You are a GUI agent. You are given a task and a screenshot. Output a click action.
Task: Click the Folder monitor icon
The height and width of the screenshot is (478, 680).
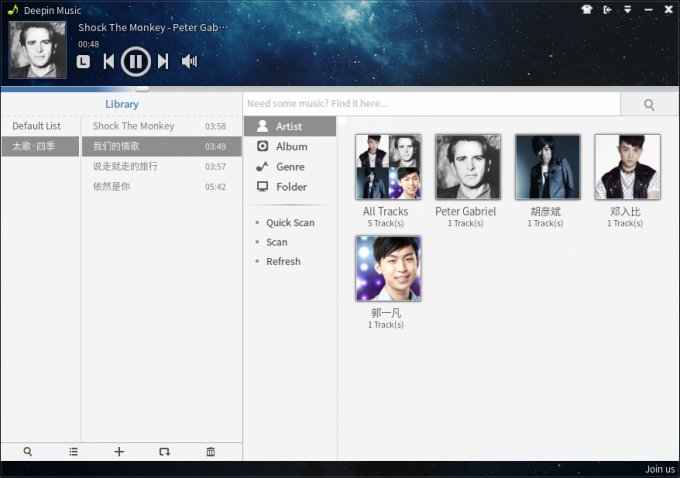coord(262,187)
